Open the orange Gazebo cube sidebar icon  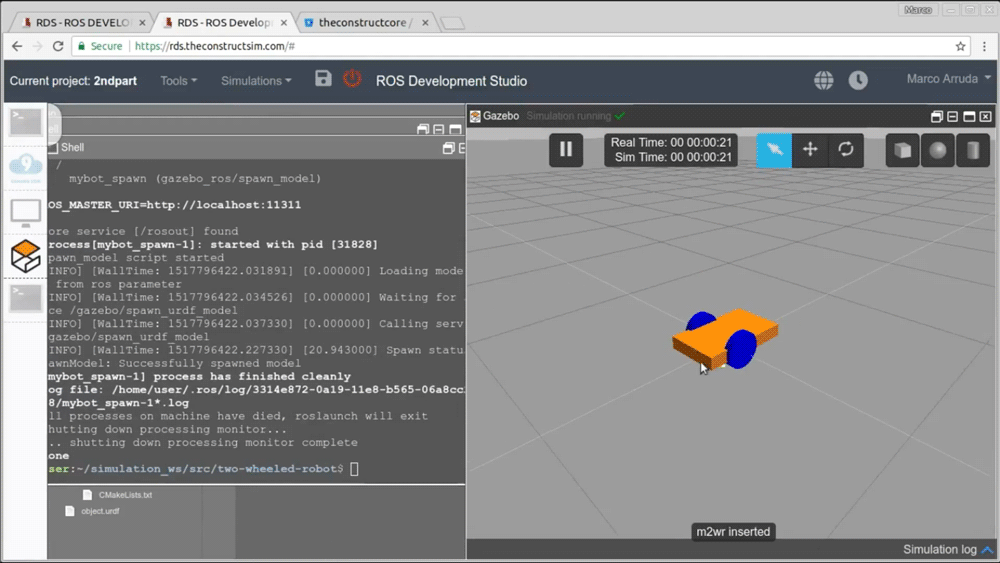tap(26, 256)
